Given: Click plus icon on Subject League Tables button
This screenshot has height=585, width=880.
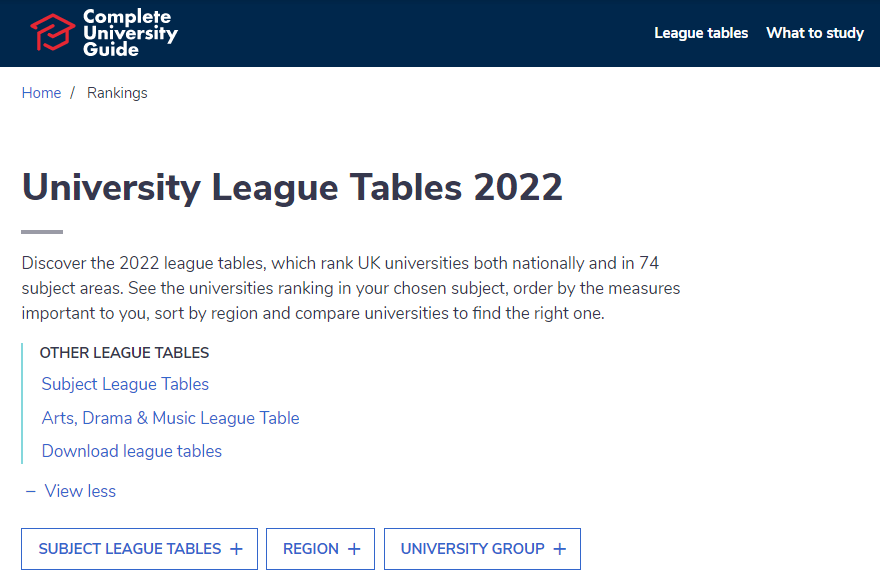Looking at the screenshot, I should pos(237,549).
